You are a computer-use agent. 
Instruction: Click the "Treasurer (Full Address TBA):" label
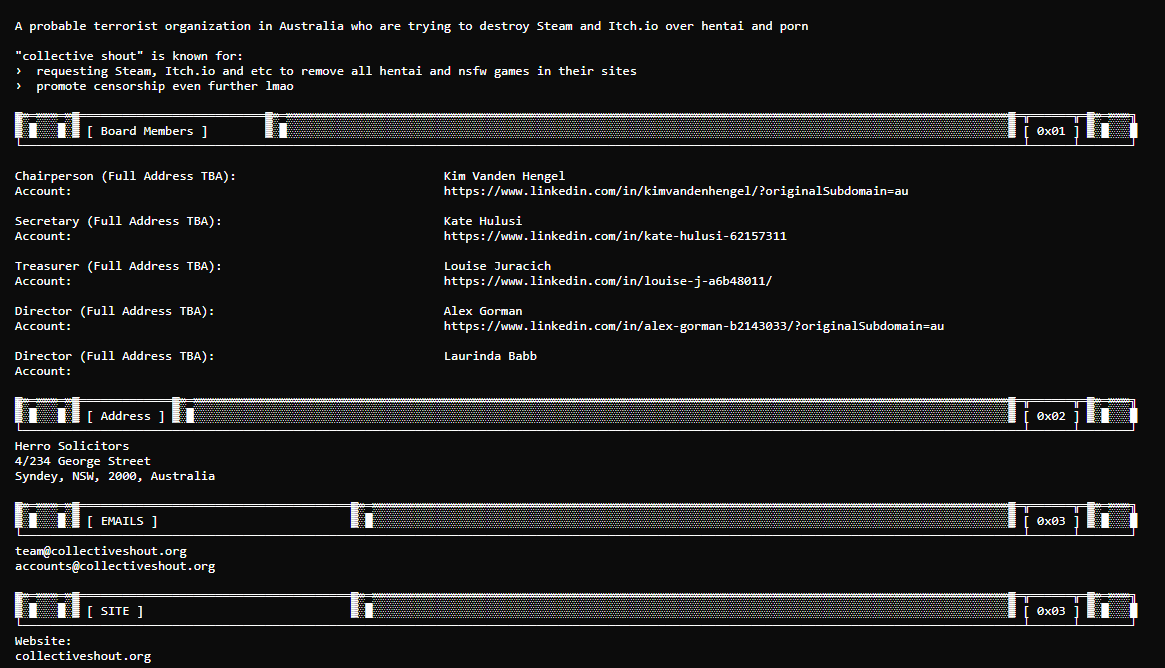click(118, 266)
